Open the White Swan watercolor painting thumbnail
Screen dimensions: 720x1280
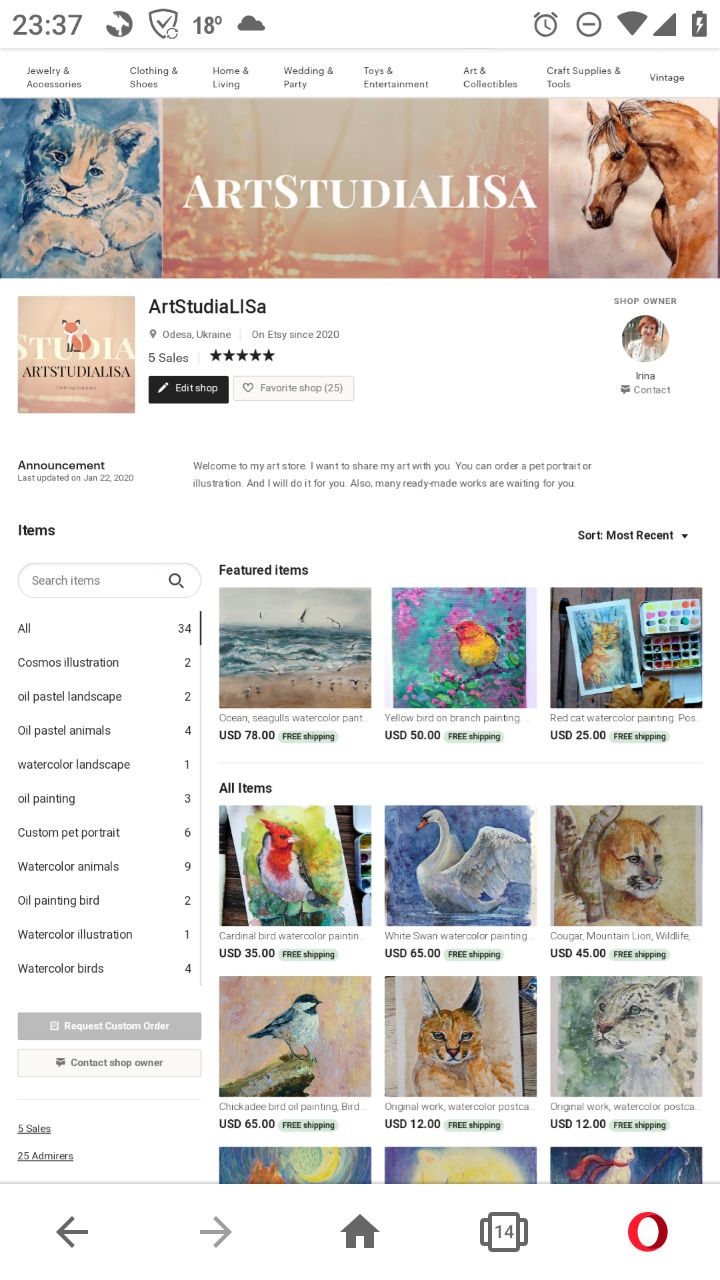click(460, 866)
